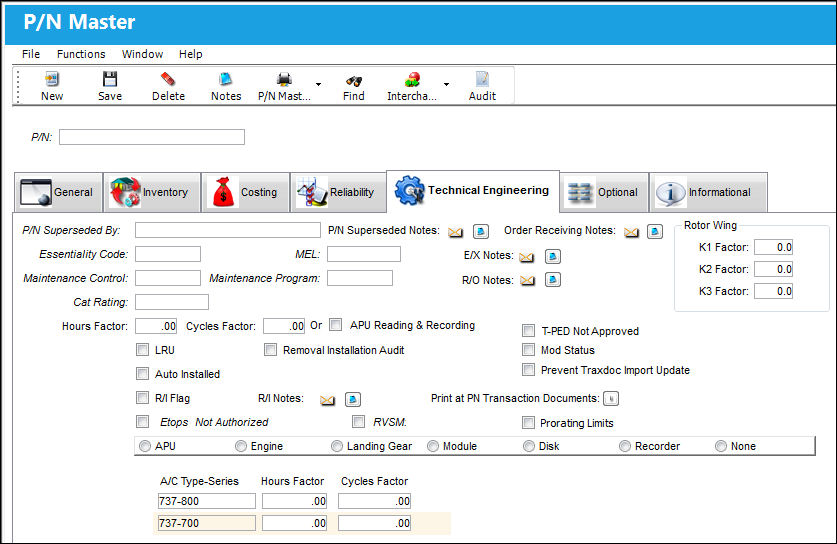Open Notes from the toolbar
Screen dimensions: 837x544
coord(226,79)
